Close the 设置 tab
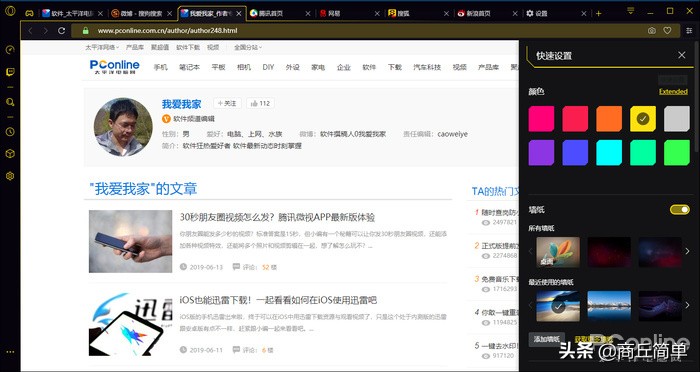This screenshot has height=372, width=700. pos(584,14)
